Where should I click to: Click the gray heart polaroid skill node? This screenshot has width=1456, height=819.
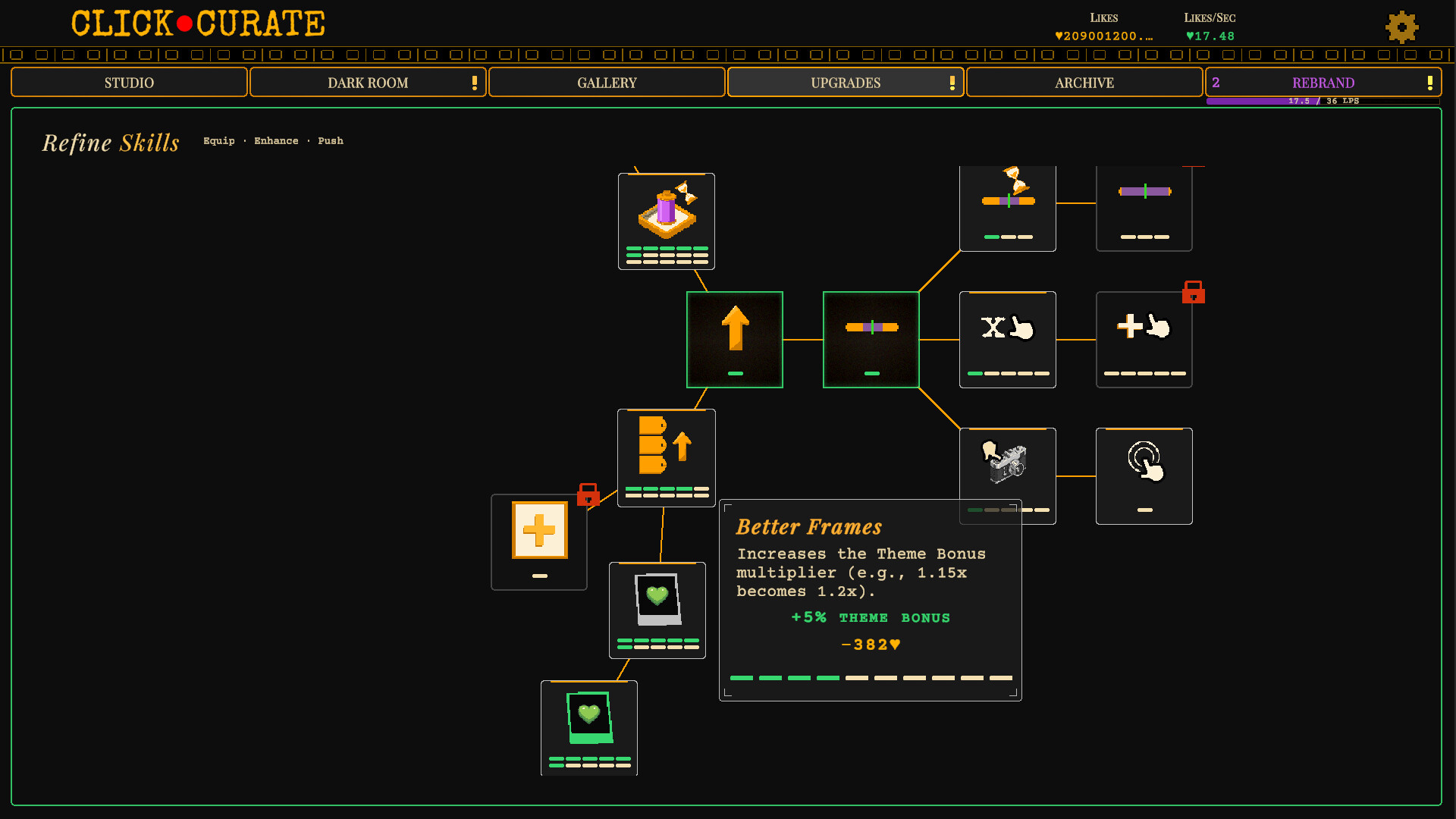[657, 610]
